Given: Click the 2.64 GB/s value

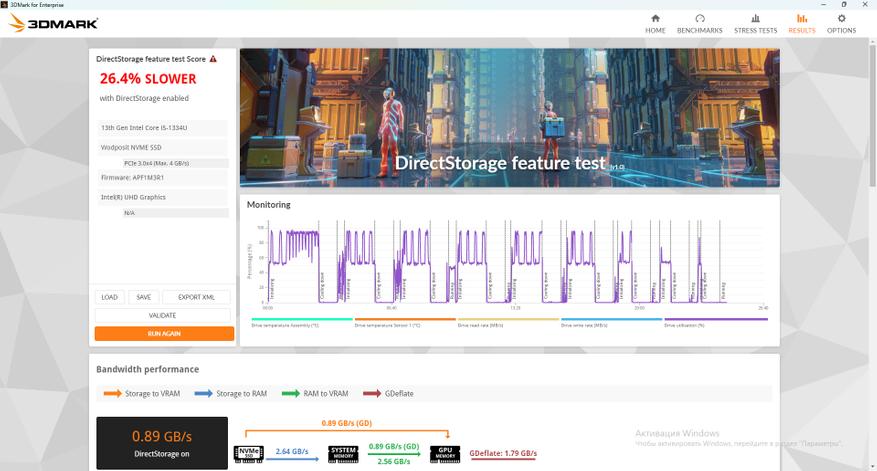Looking at the screenshot, I should click(x=292, y=451).
